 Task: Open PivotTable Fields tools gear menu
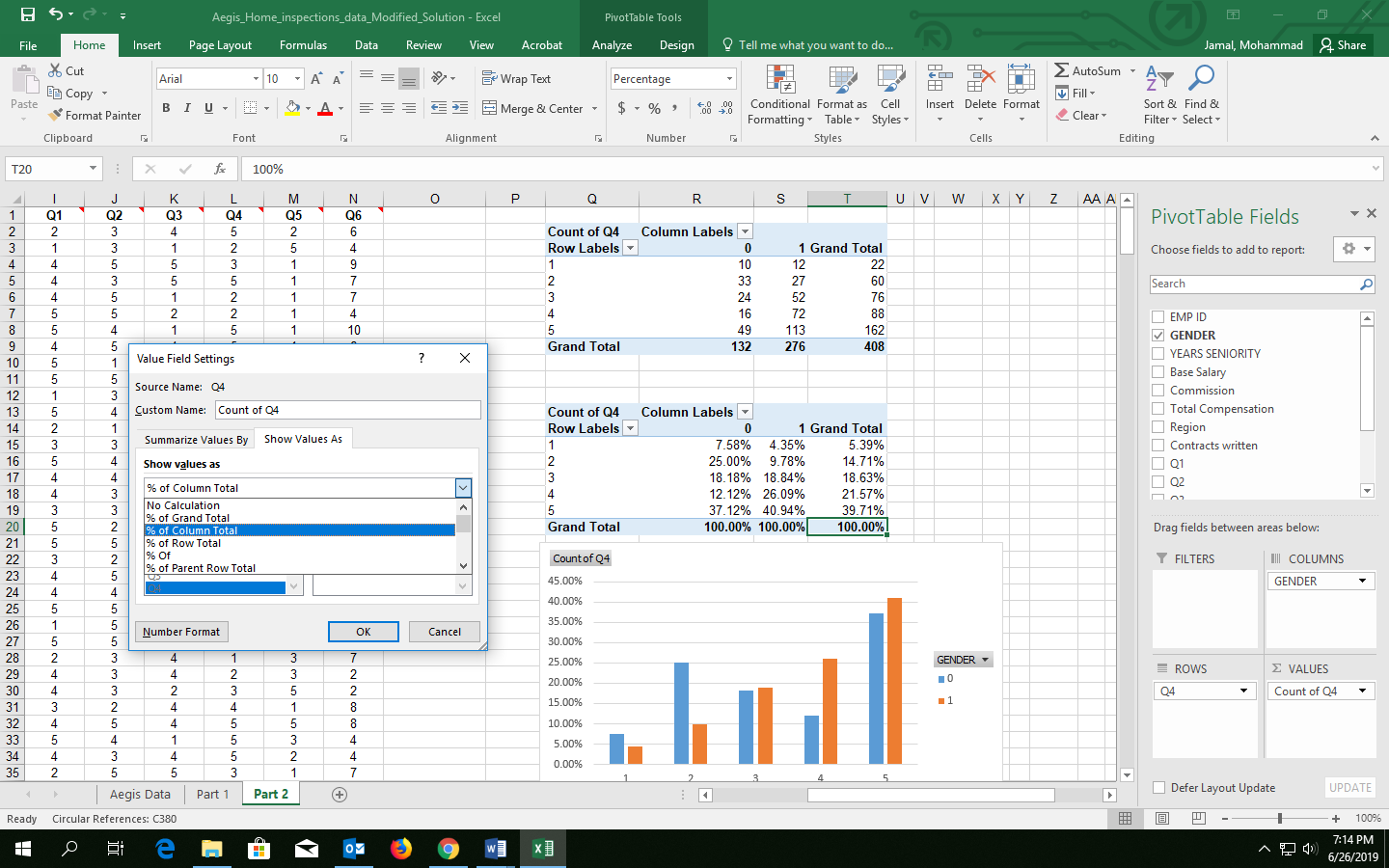pos(1354,249)
